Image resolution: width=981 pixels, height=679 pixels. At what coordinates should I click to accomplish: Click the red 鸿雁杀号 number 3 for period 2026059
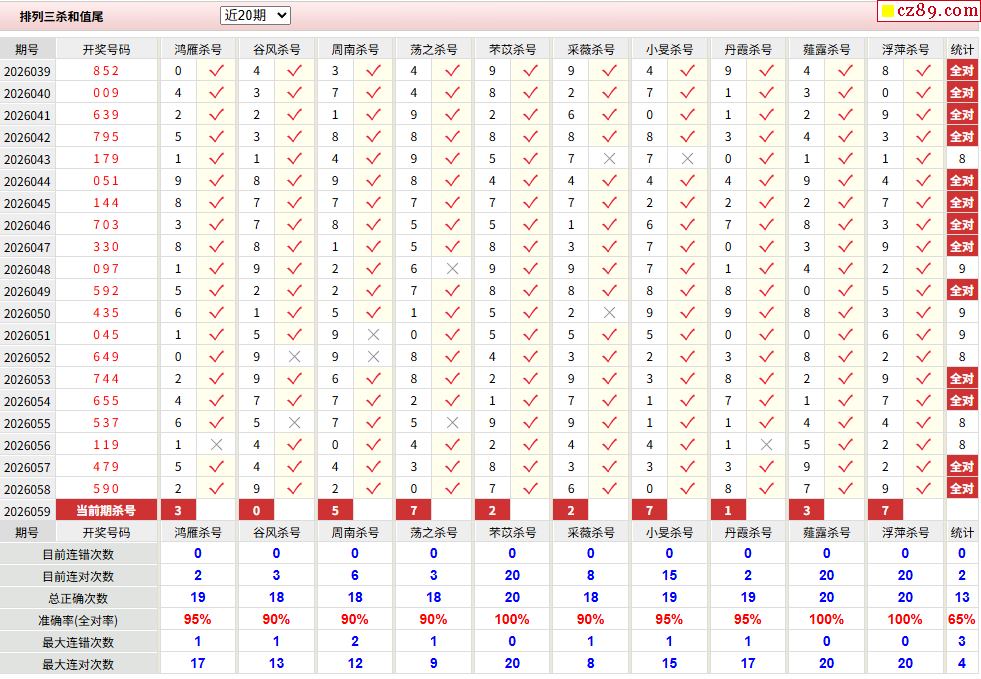pyautogui.click(x=178, y=511)
